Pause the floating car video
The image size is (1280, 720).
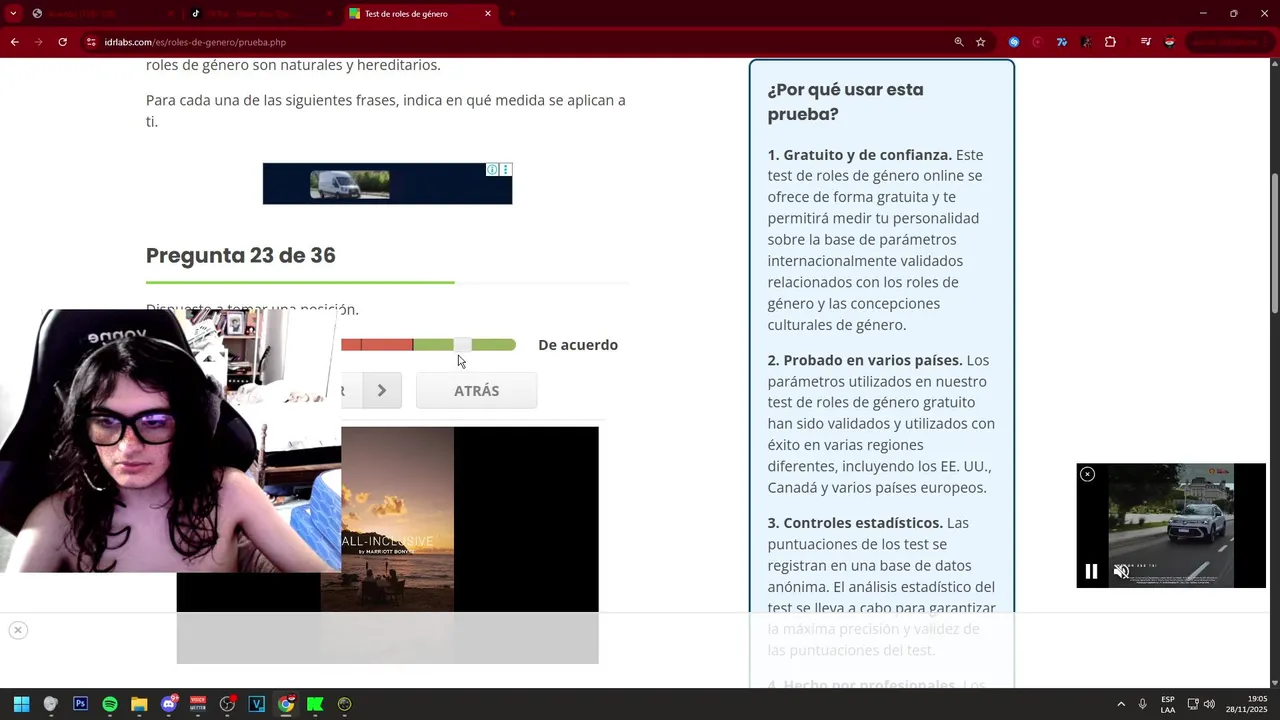(x=1091, y=572)
